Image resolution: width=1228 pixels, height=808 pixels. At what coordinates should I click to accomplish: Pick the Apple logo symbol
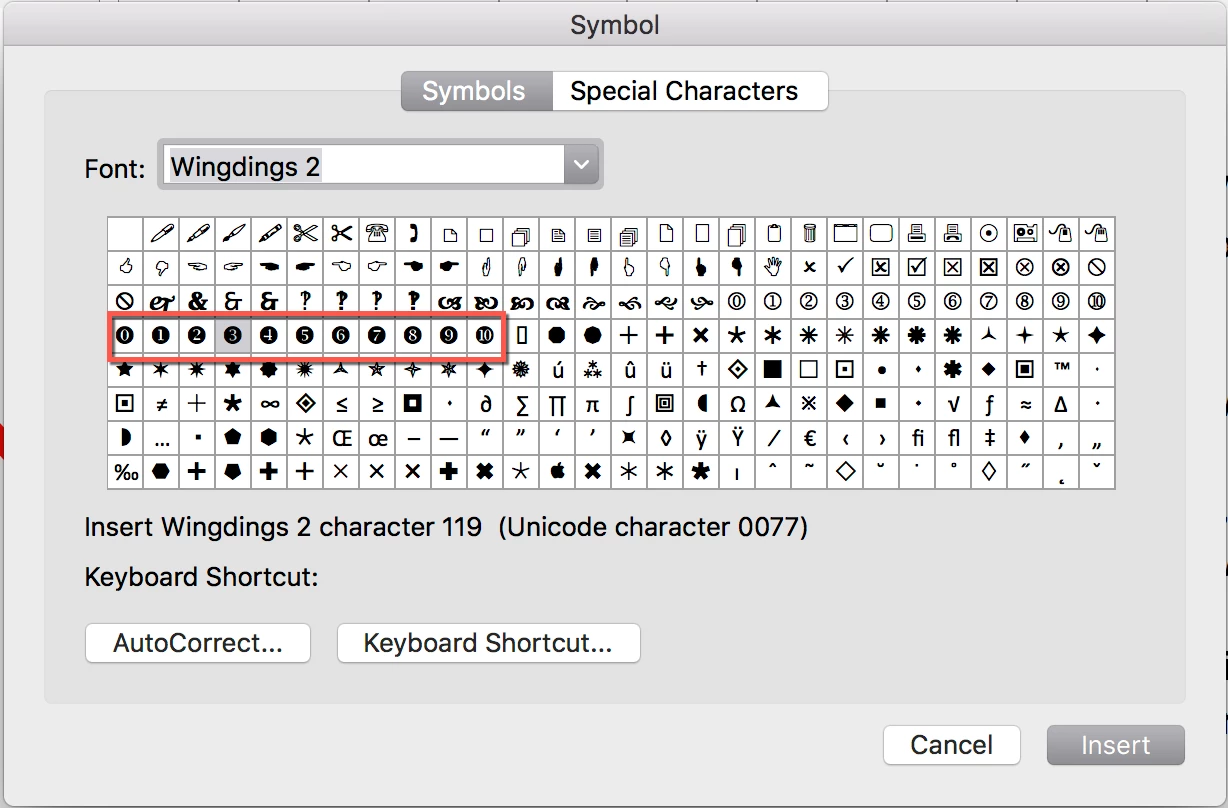[557, 472]
